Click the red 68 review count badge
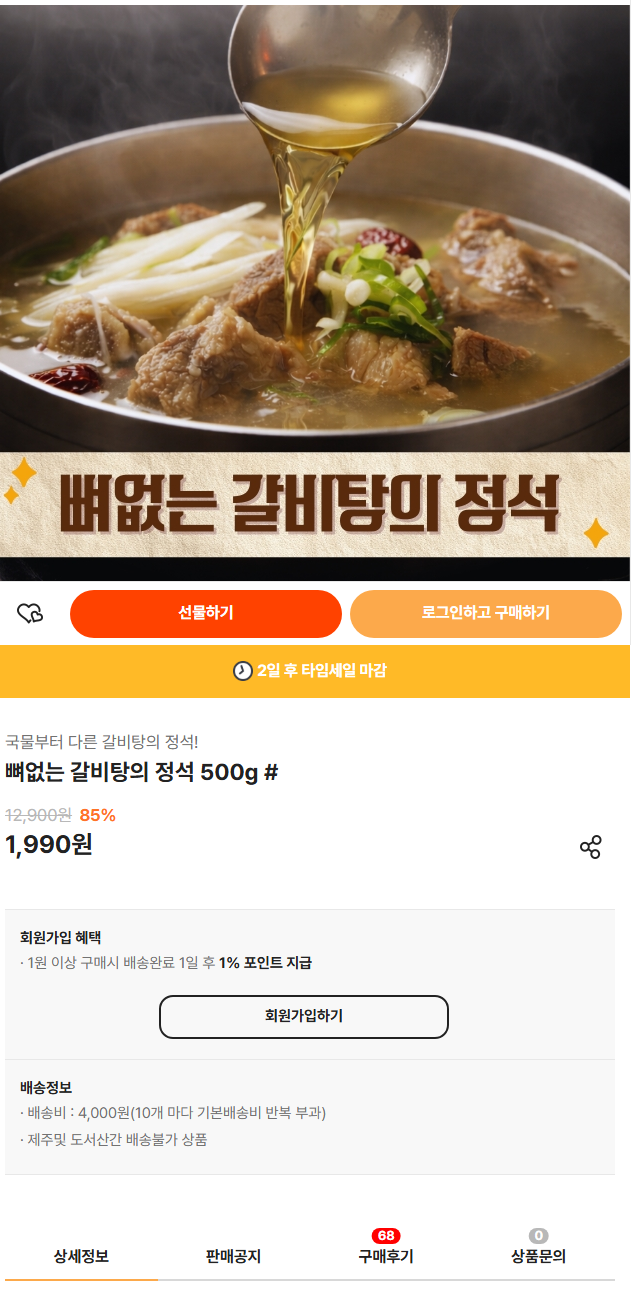The height and width of the screenshot is (1293, 637). pyautogui.click(x=386, y=1236)
